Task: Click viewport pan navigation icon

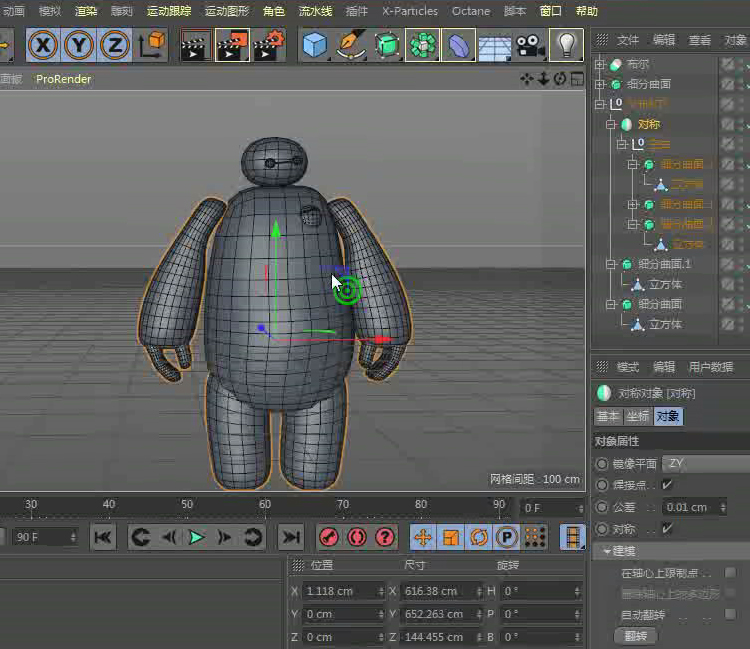Action: tap(527, 79)
